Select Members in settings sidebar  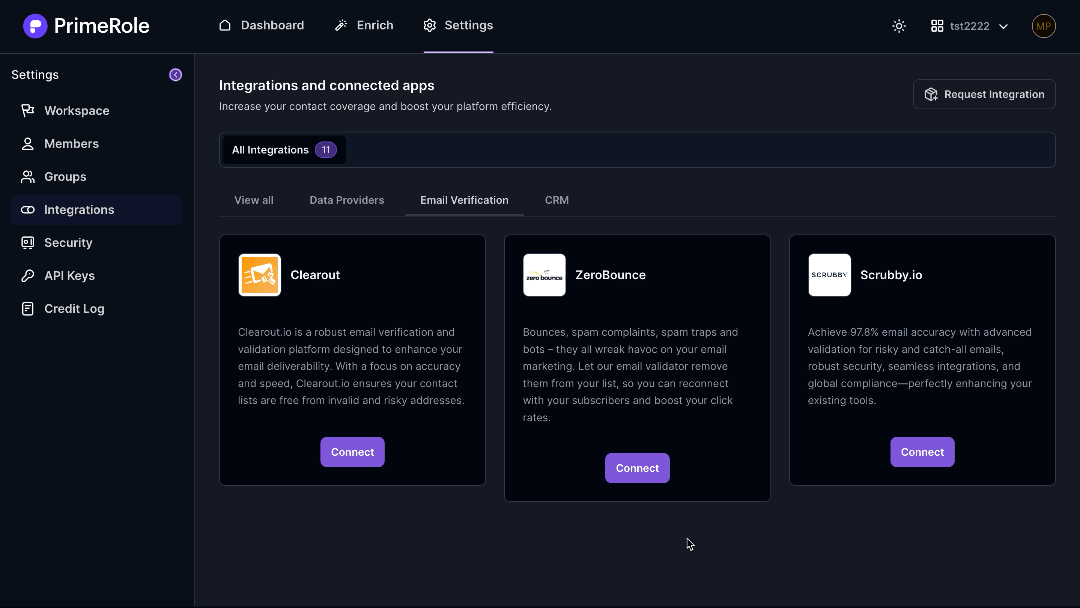click(96, 143)
